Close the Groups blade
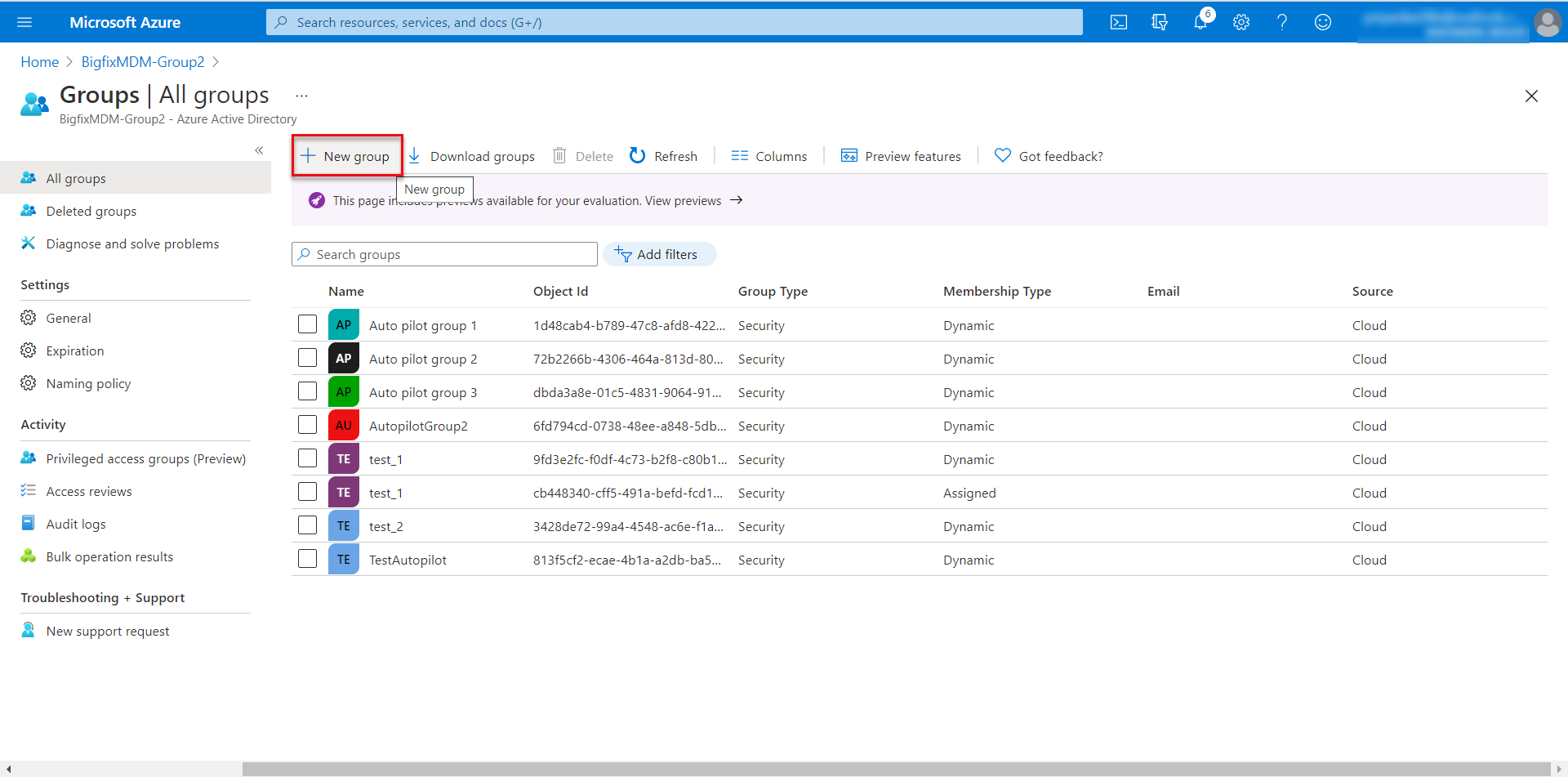Viewport: 1568px width, 777px height. click(1531, 96)
